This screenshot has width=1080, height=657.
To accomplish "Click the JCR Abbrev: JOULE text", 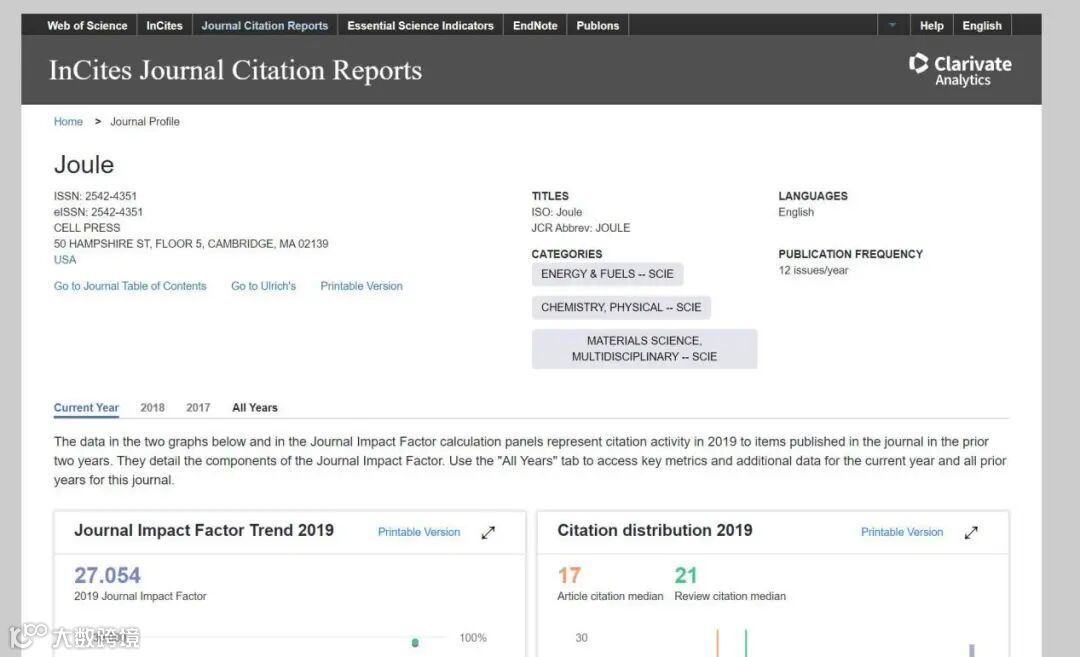I will pos(581,228).
